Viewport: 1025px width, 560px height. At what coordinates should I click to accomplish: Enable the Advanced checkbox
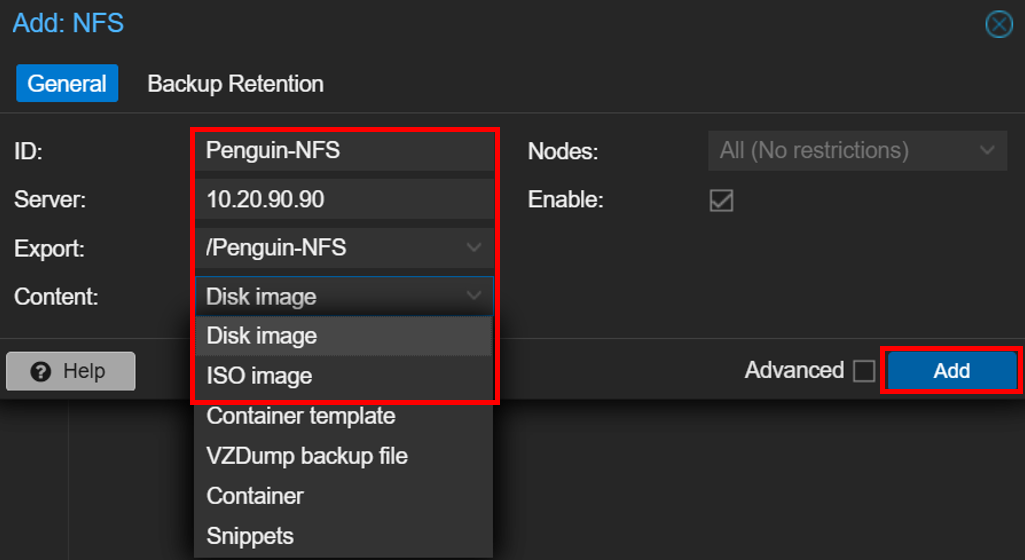coord(863,371)
